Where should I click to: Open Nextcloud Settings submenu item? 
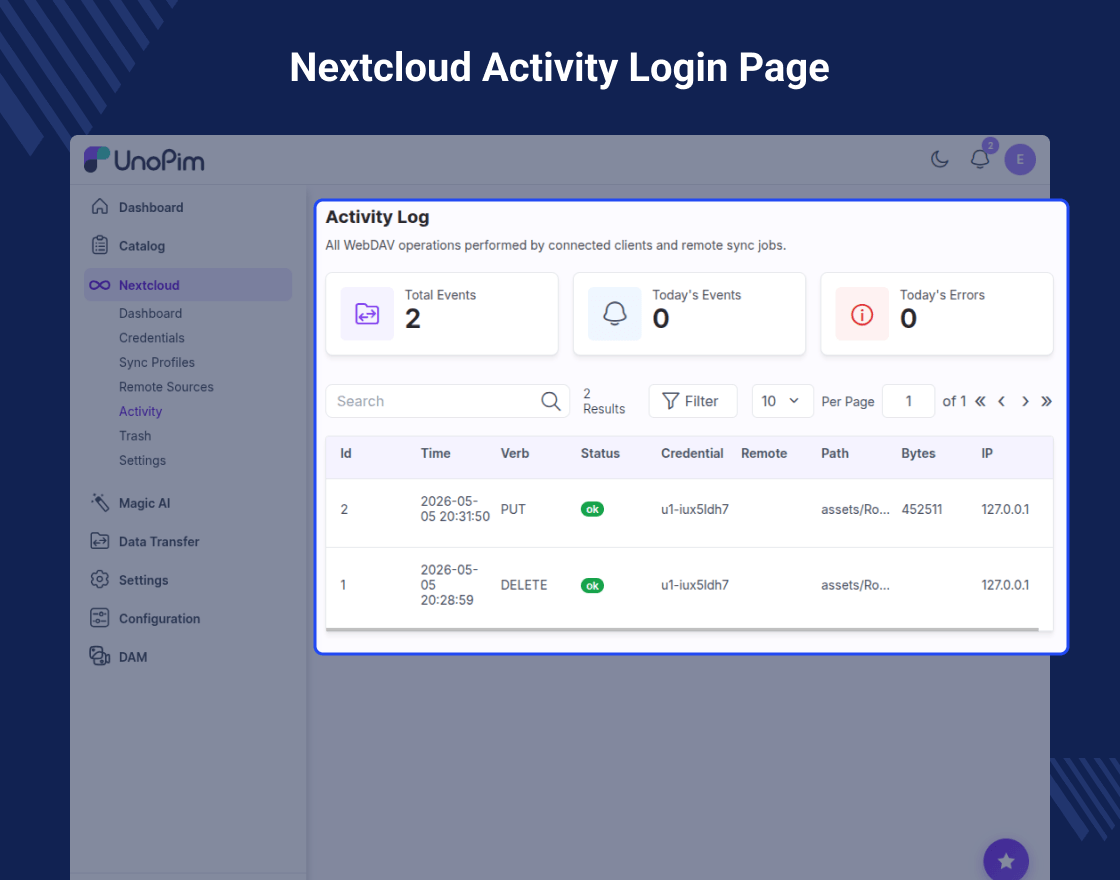click(x=143, y=460)
